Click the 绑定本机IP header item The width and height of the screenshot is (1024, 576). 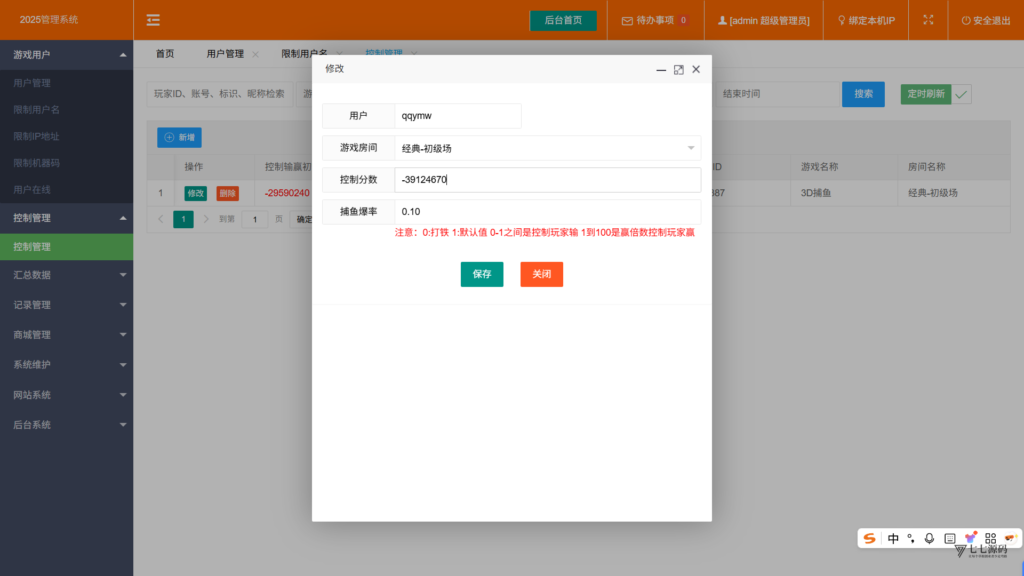pos(866,20)
